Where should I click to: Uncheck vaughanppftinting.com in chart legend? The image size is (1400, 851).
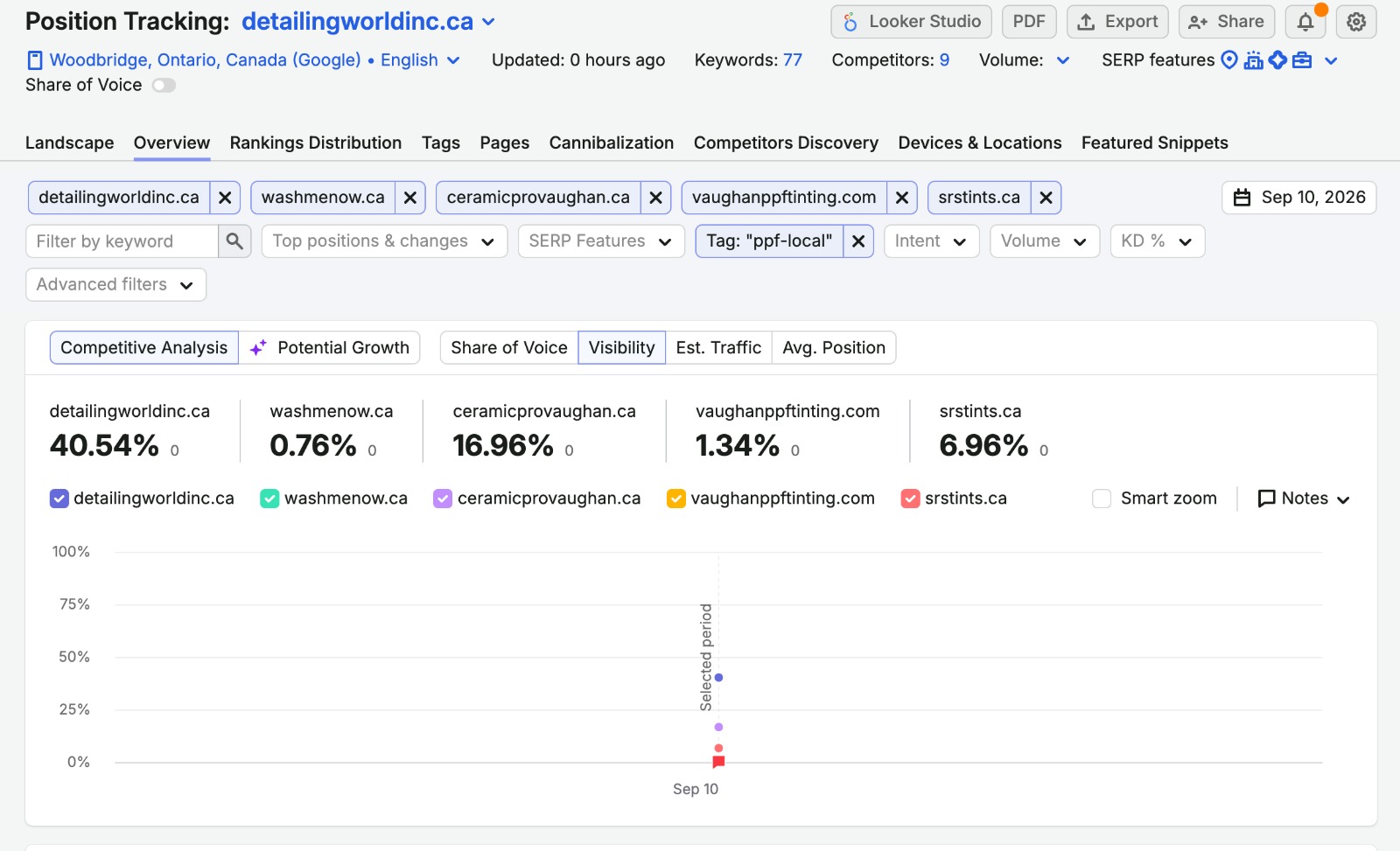pos(676,499)
